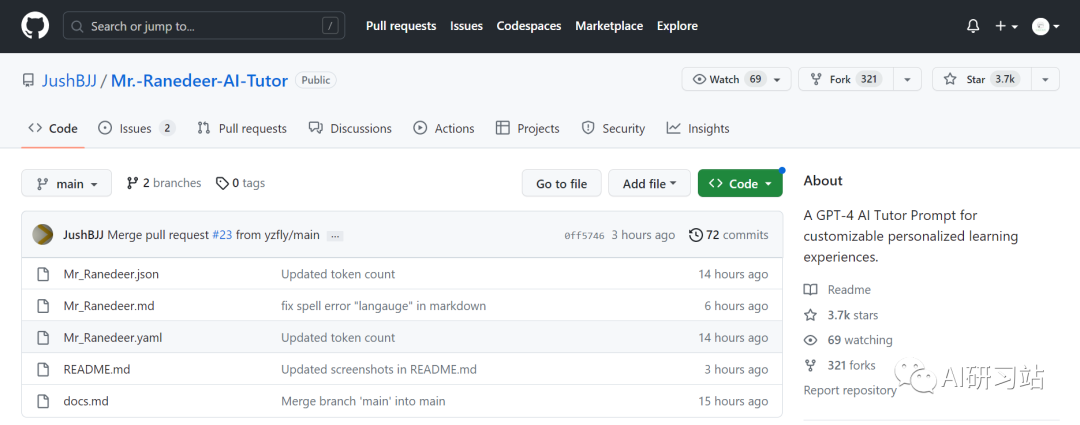The image size is (1080, 425).
Task: Open the GitHub home logo
Action: point(35,26)
